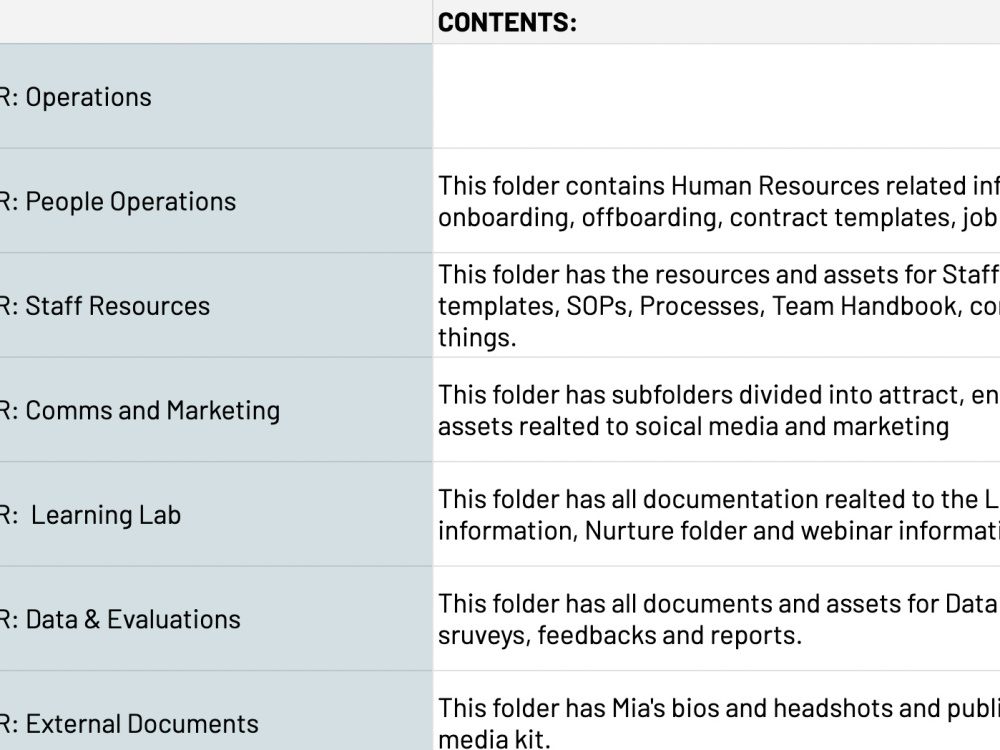The height and width of the screenshot is (750, 1000).
Task: Select the Team Handbook description cell
Action: click(716, 305)
